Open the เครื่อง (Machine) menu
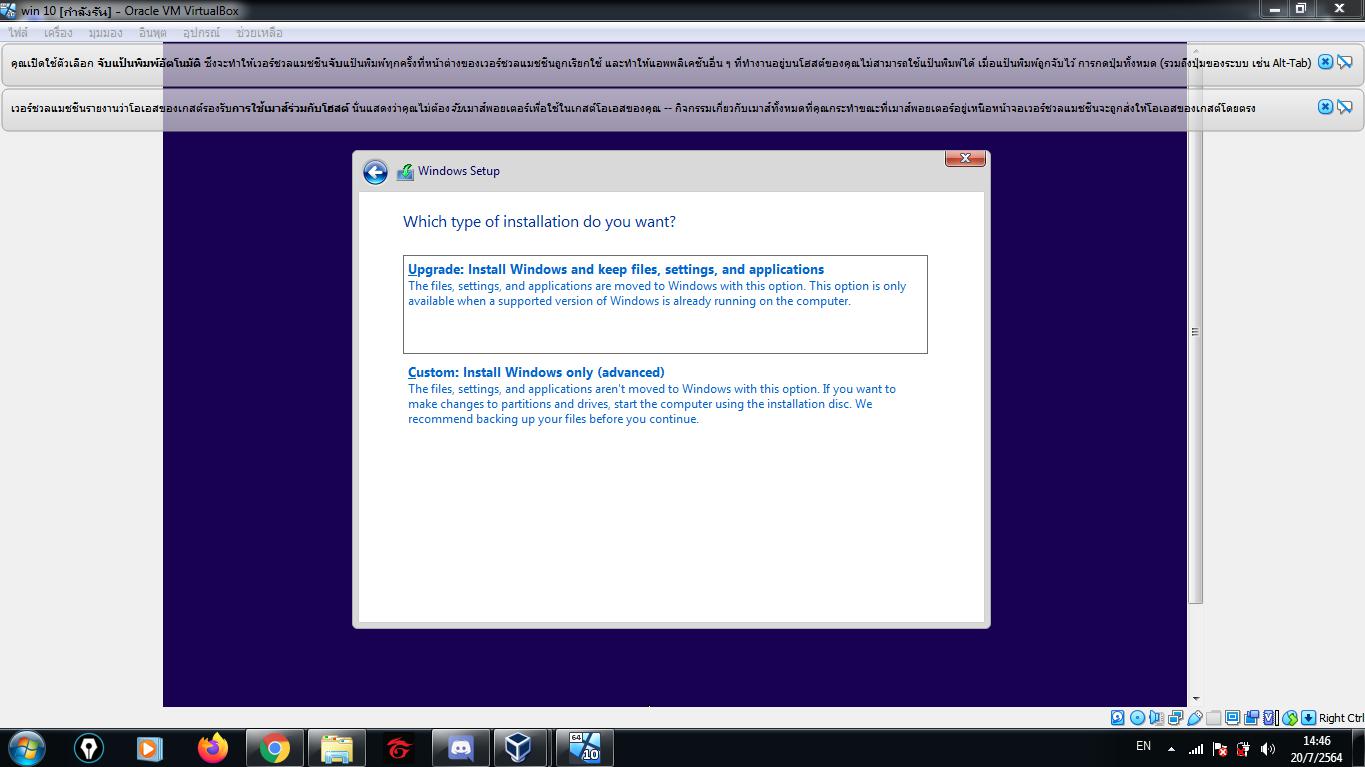The height and width of the screenshot is (767, 1365). pos(58,32)
